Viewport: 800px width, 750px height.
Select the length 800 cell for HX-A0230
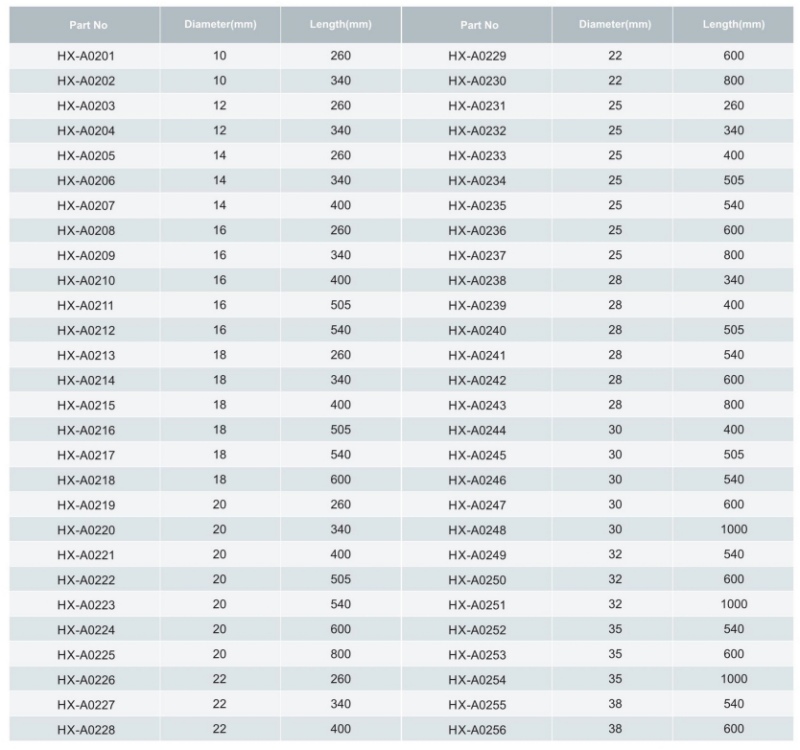pos(734,81)
